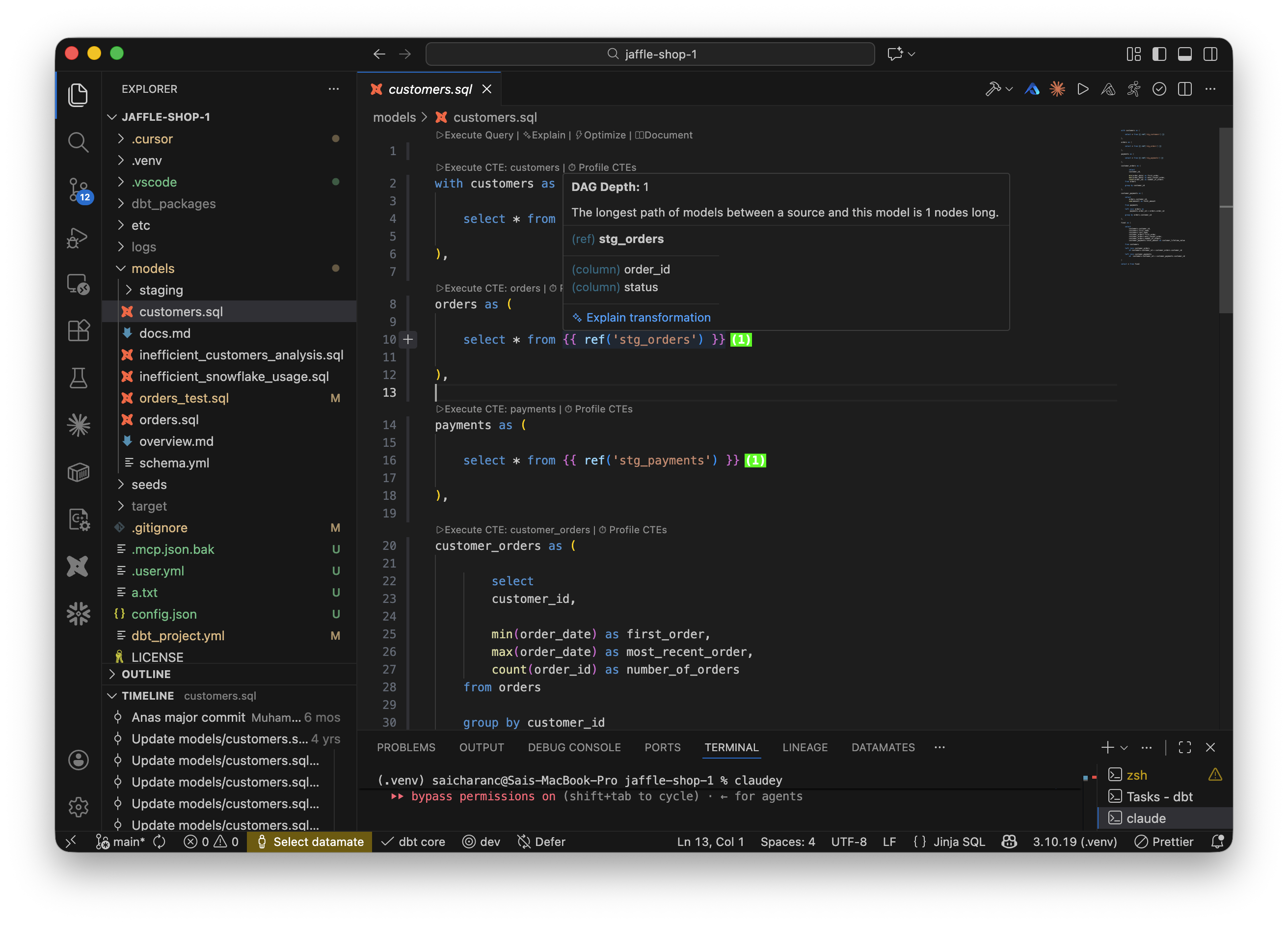1288x925 pixels.
Task: Click the Customize Layout icon
Action: point(1133,54)
